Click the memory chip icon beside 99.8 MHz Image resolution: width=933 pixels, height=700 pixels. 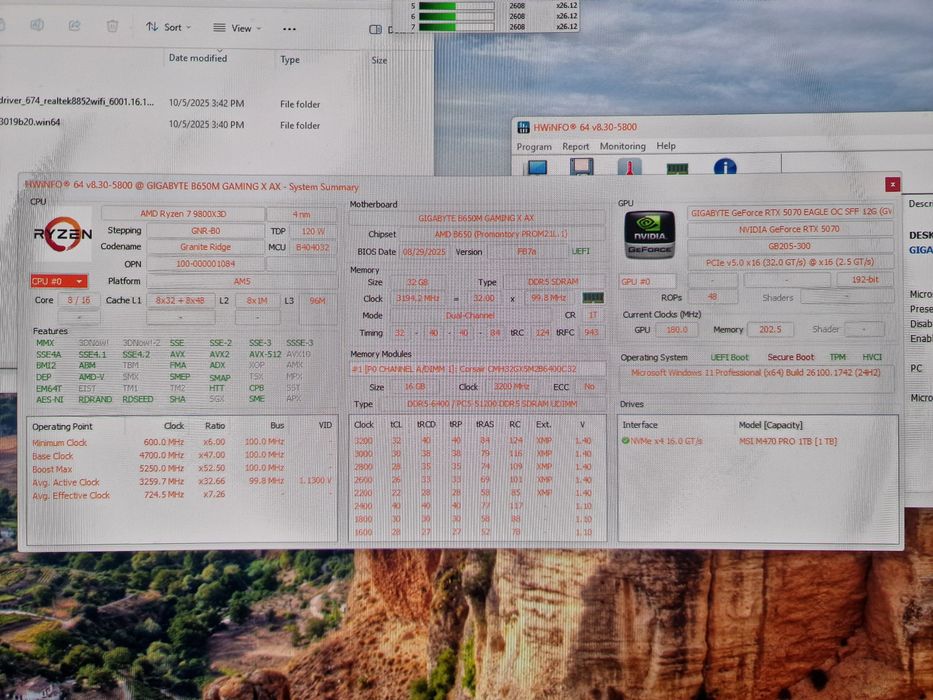[593, 298]
